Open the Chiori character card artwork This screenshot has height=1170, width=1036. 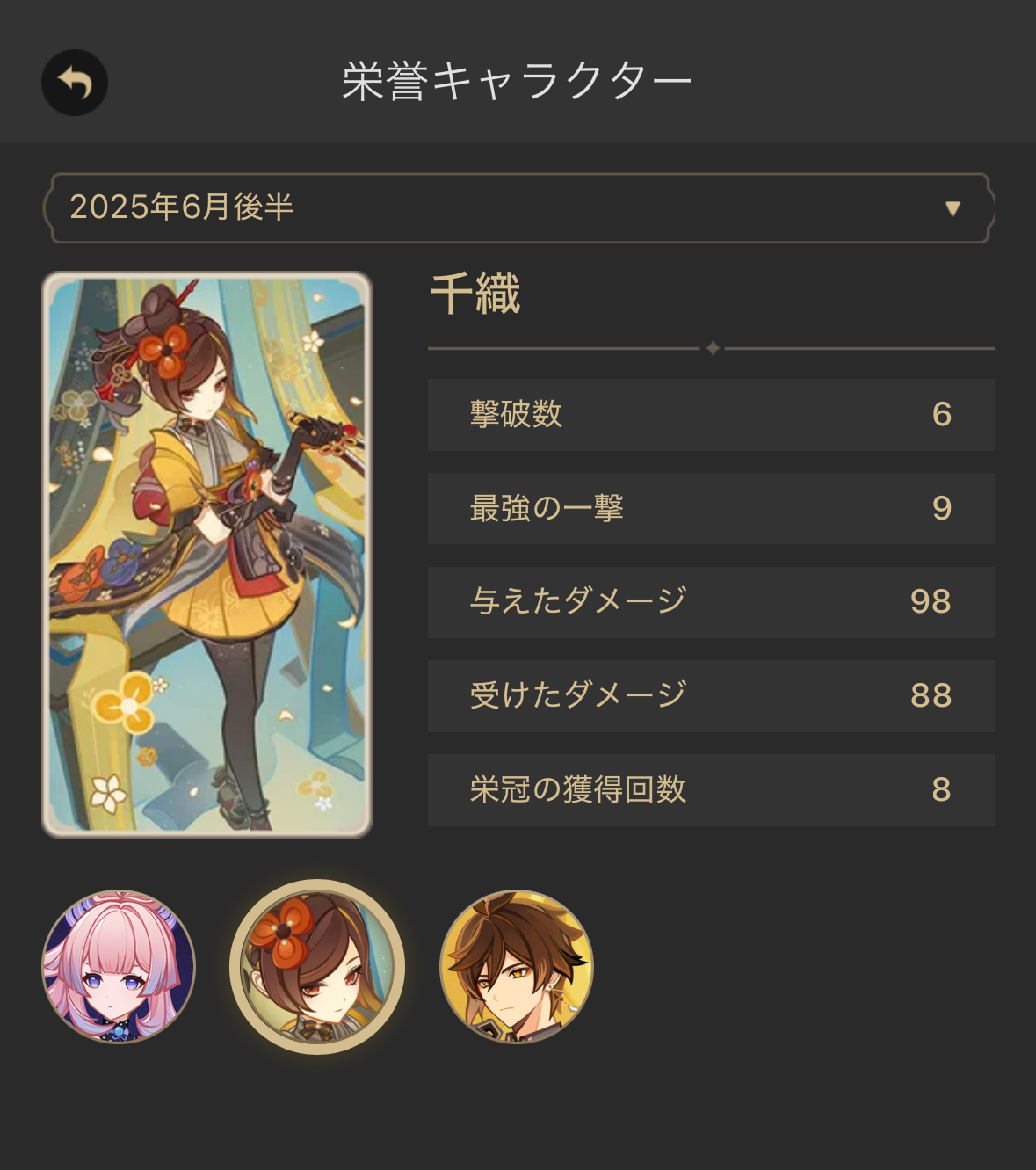(x=207, y=555)
